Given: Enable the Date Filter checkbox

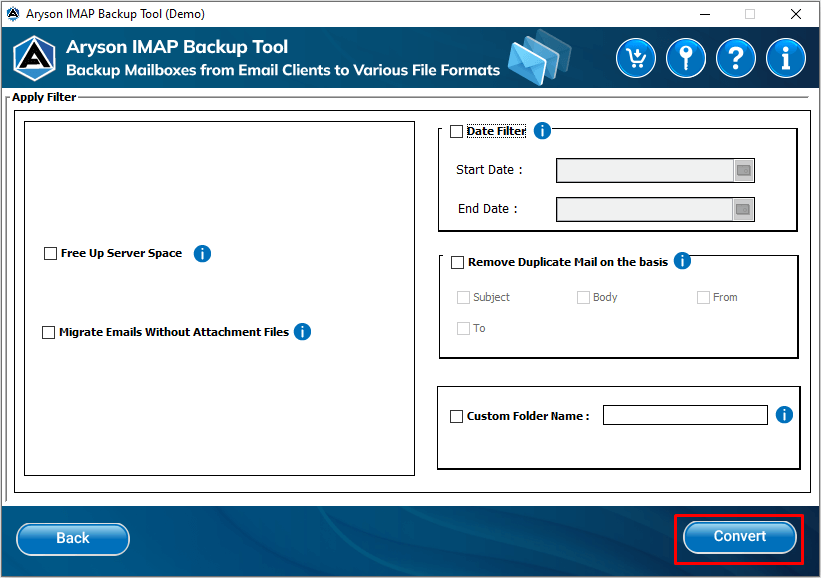Looking at the screenshot, I should [457, 131].
